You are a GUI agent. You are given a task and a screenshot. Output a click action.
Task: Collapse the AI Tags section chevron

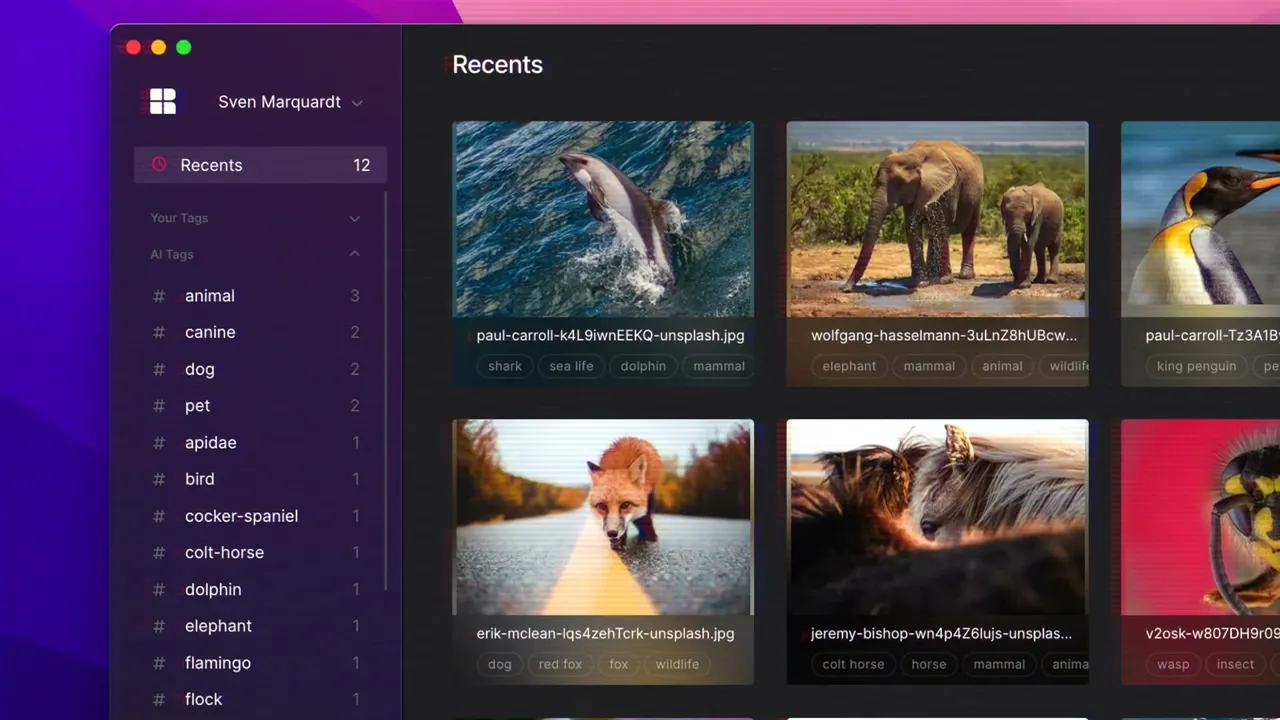point(354,254)
